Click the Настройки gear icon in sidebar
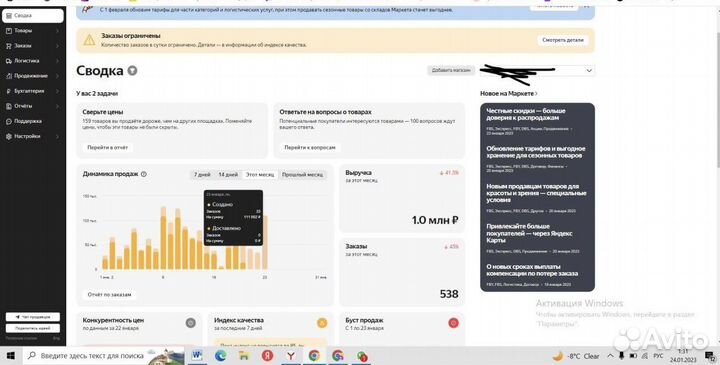Viewport: 720px width, 365px height. 9,136
